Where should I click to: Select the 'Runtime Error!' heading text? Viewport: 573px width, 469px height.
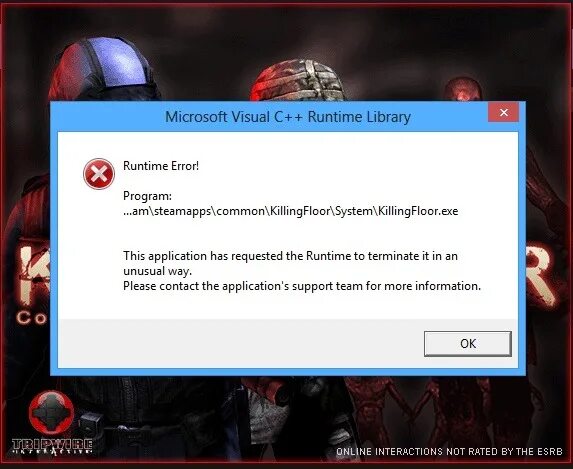click(161, 166)
